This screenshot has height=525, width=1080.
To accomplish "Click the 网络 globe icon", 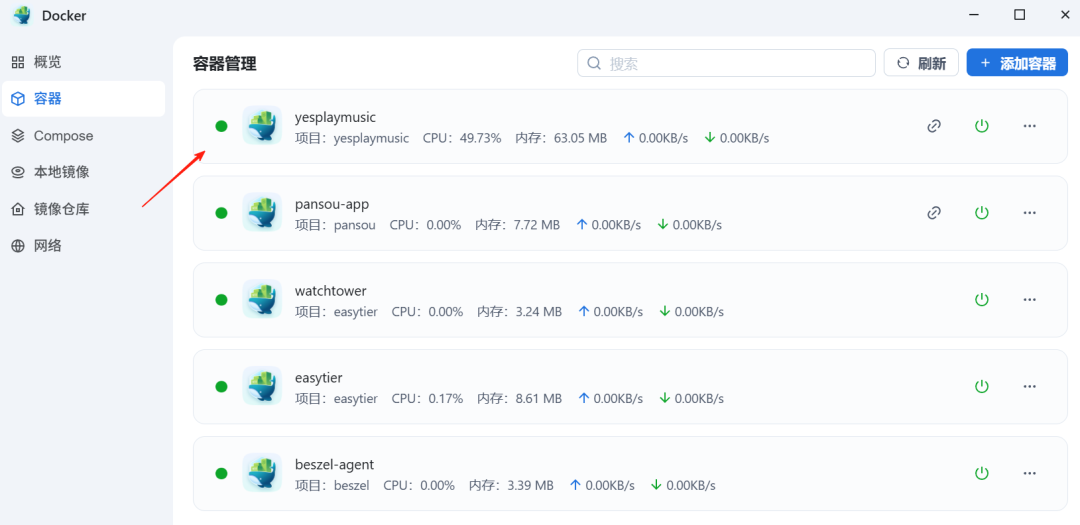I will (18, 245).
